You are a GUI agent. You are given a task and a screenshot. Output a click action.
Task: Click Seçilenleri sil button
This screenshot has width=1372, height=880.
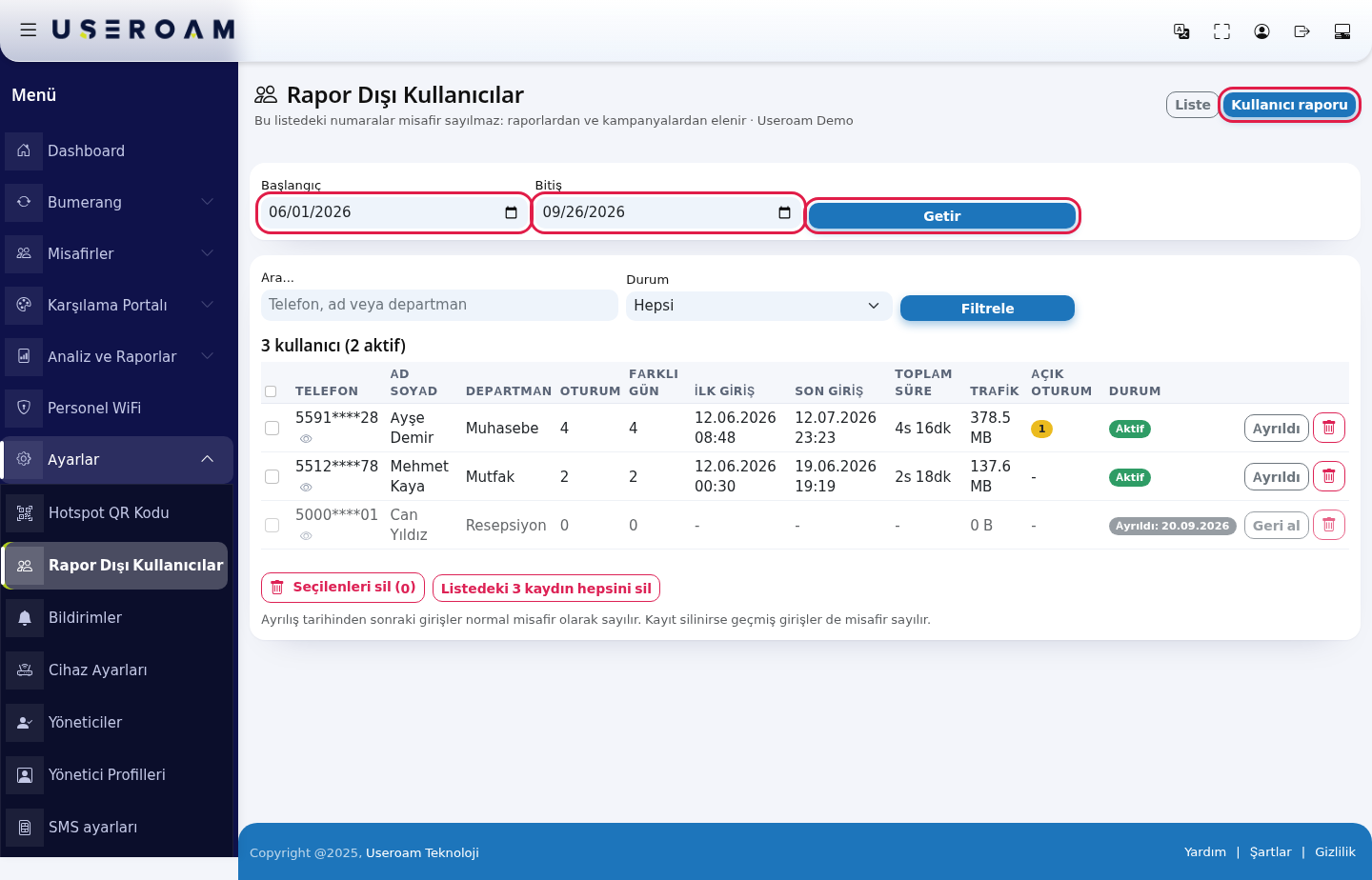343,588
